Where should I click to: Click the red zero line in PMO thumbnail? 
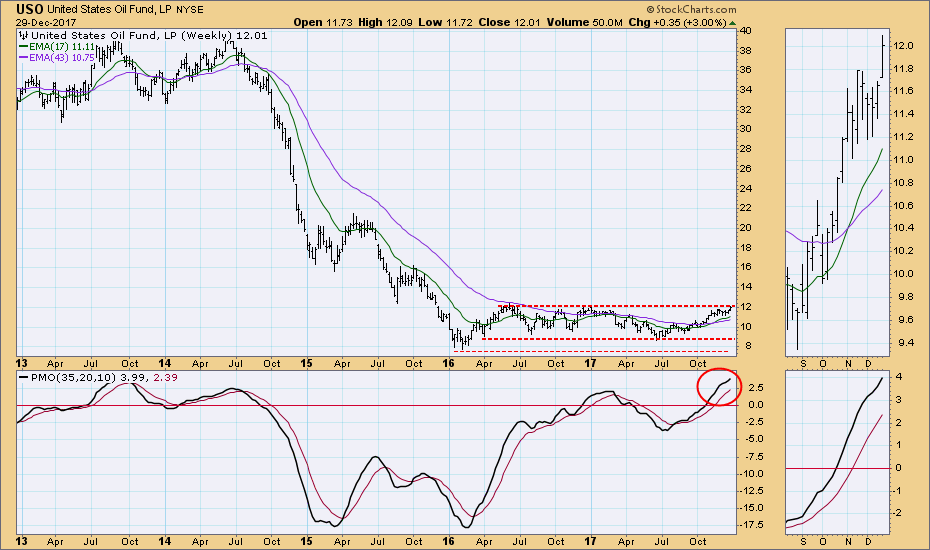835,468
